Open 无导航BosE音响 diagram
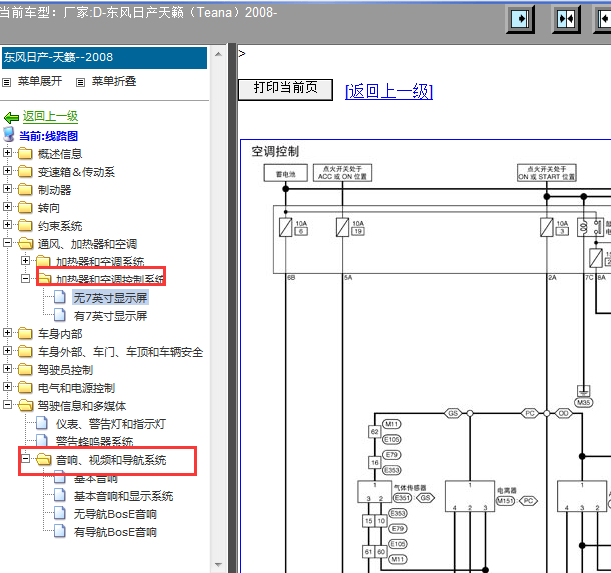This screenshot has width=611, height=573. pos(115,513)
